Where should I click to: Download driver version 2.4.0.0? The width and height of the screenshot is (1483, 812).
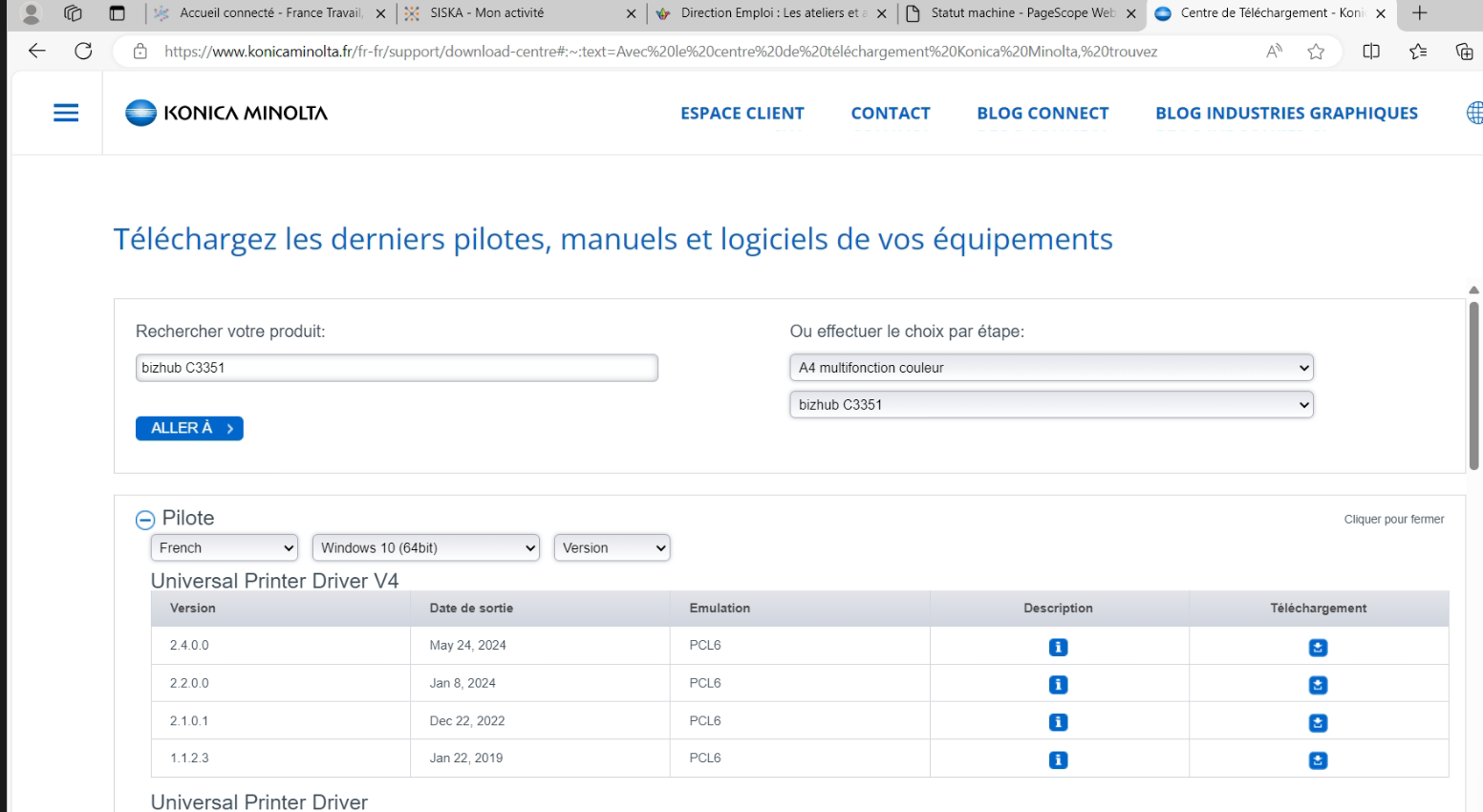1318,647
